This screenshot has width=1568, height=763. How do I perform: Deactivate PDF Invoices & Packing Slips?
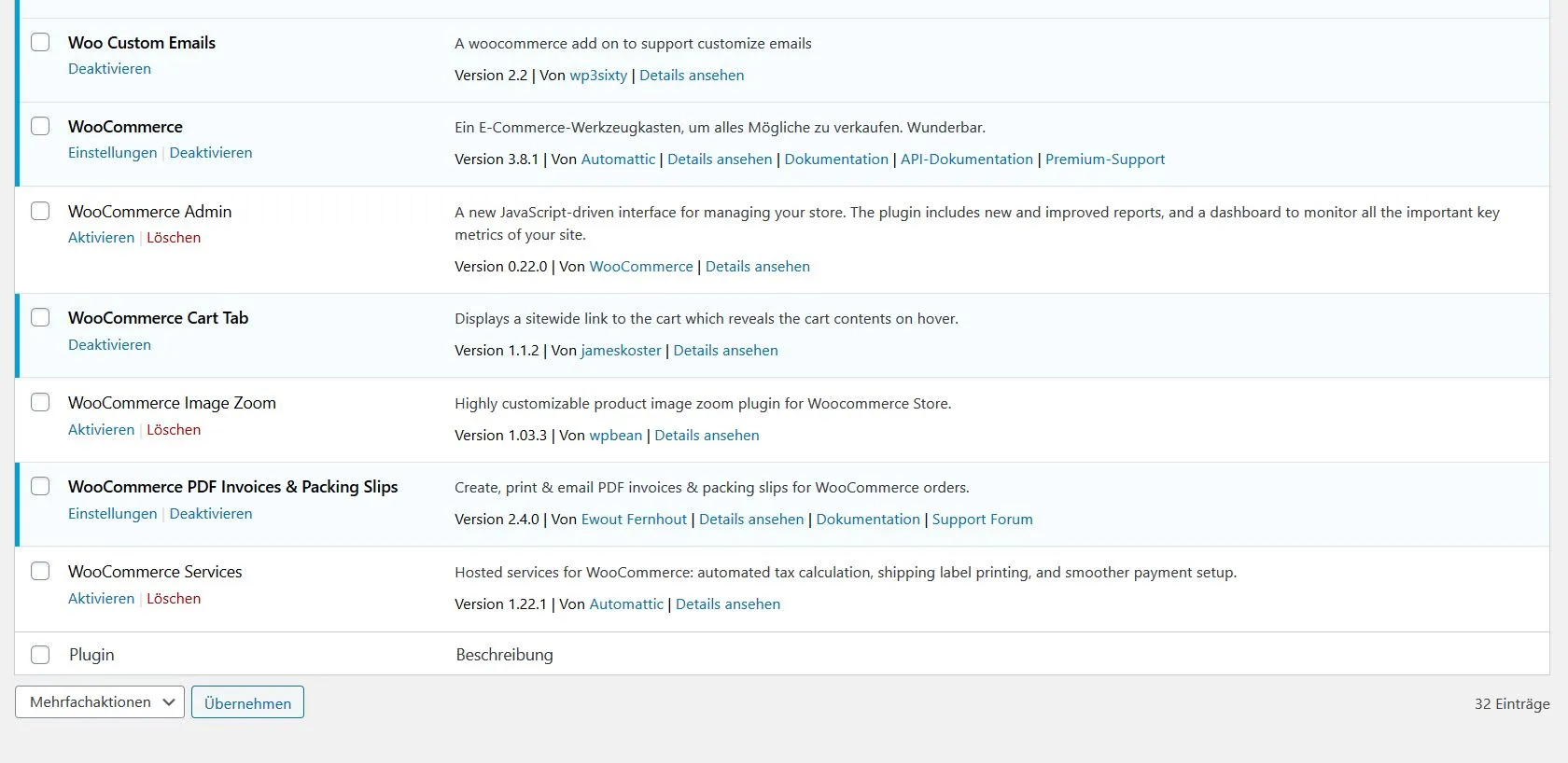(x=211, y=514)
